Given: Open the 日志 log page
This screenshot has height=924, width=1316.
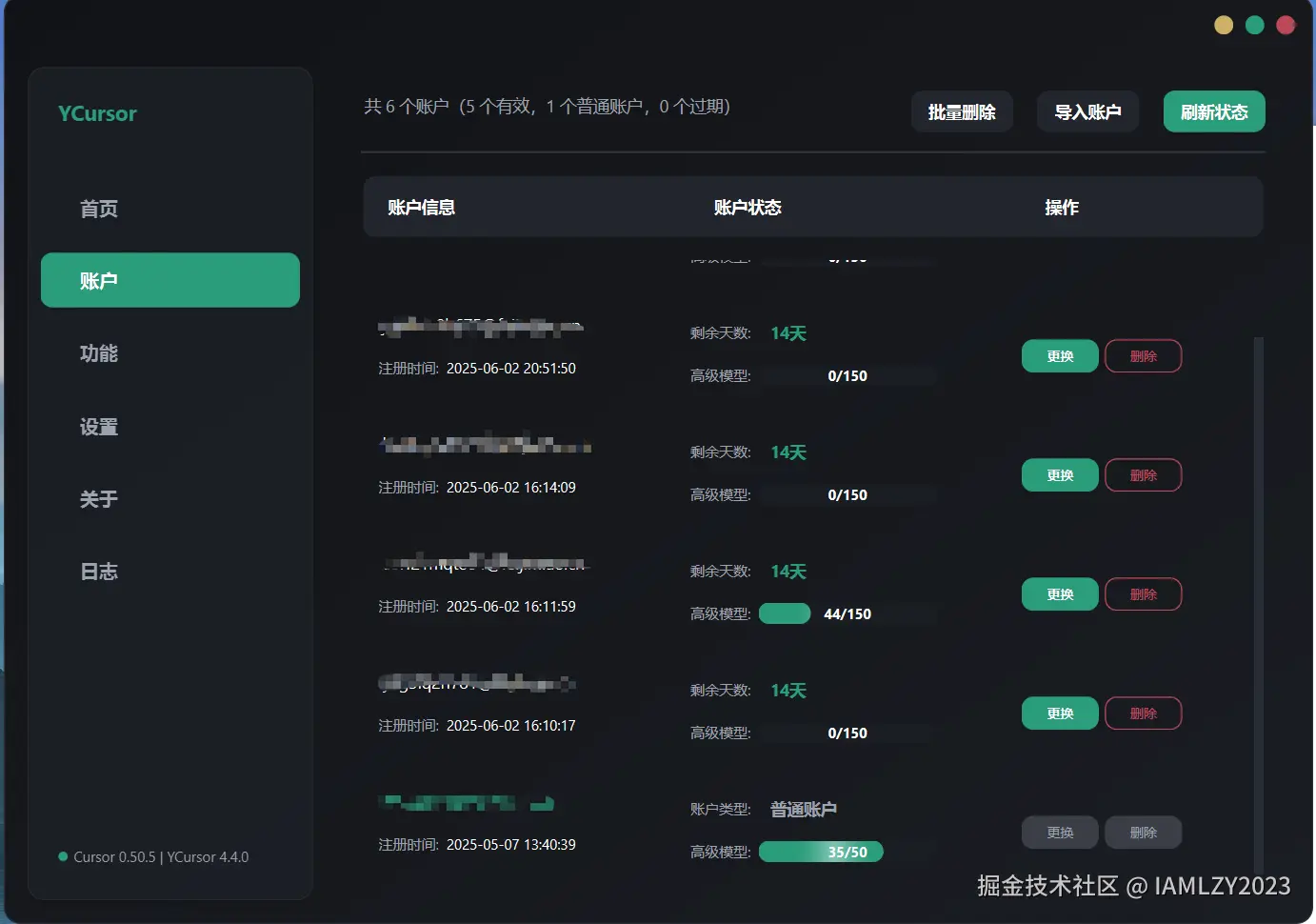Looking at the screenshot, I should click(x=98, y=571).
